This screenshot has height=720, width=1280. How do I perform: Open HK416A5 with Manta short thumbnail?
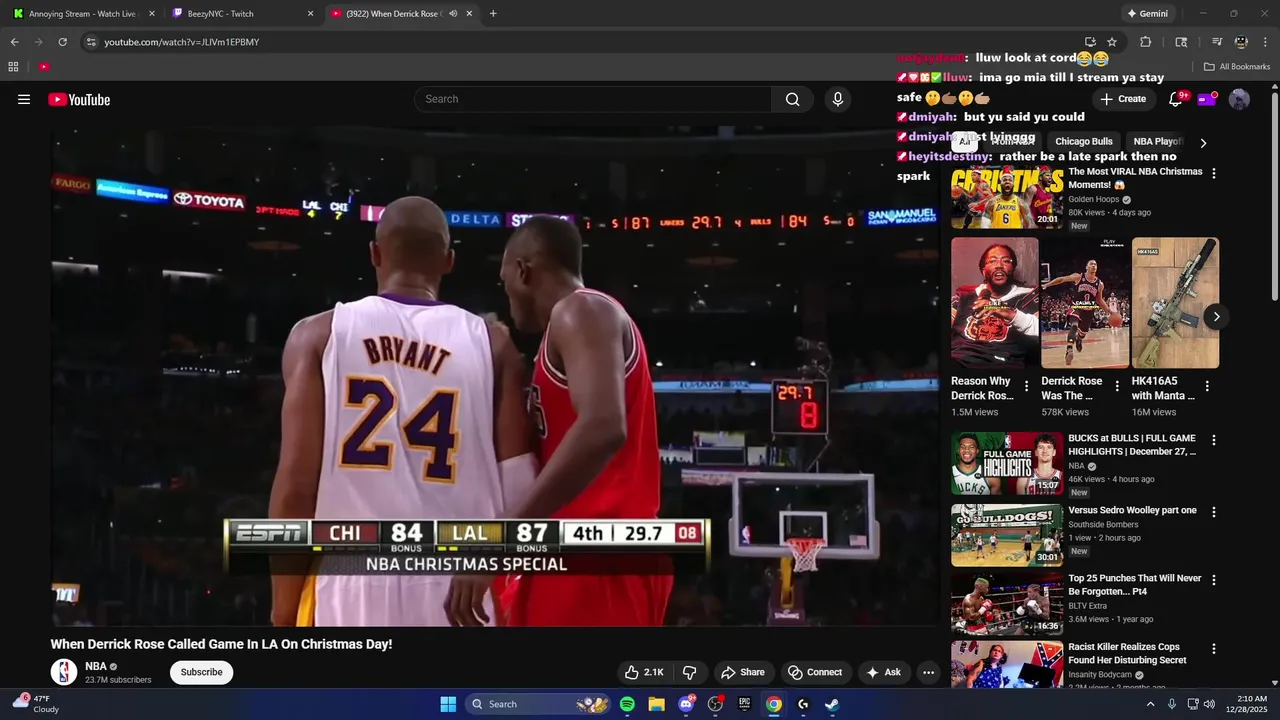pos(1175,303)
